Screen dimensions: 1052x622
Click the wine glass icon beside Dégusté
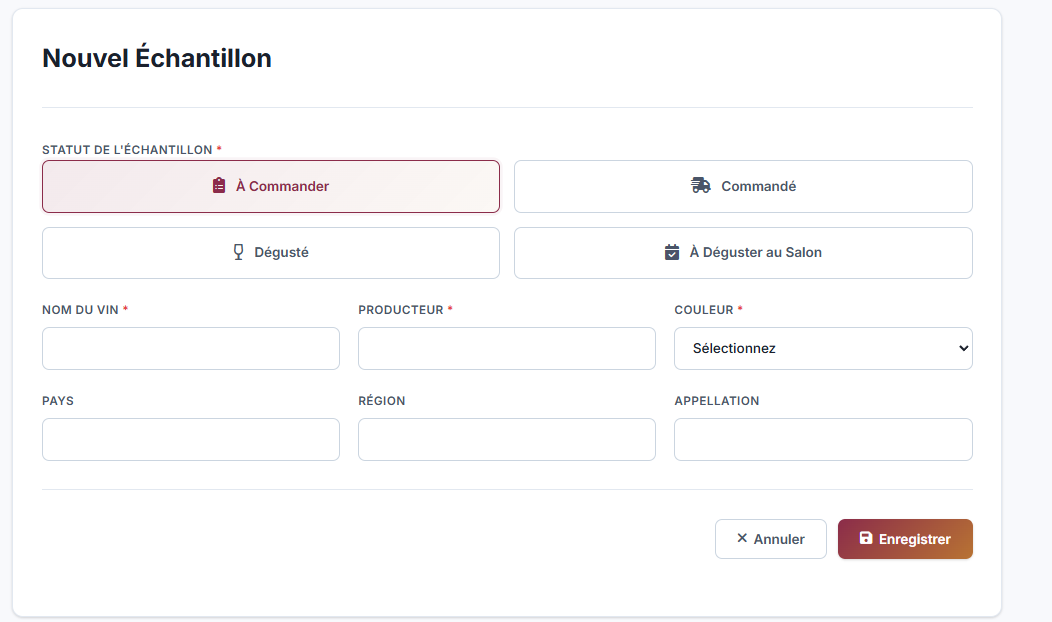(238, 252)
